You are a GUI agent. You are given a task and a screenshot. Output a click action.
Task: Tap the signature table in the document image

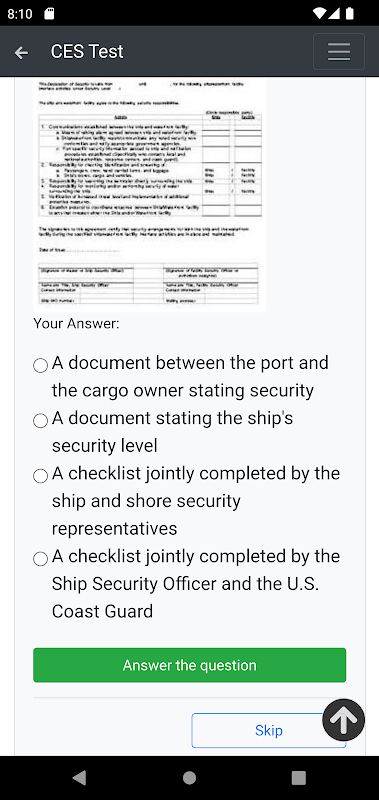[x=148, y=284]
